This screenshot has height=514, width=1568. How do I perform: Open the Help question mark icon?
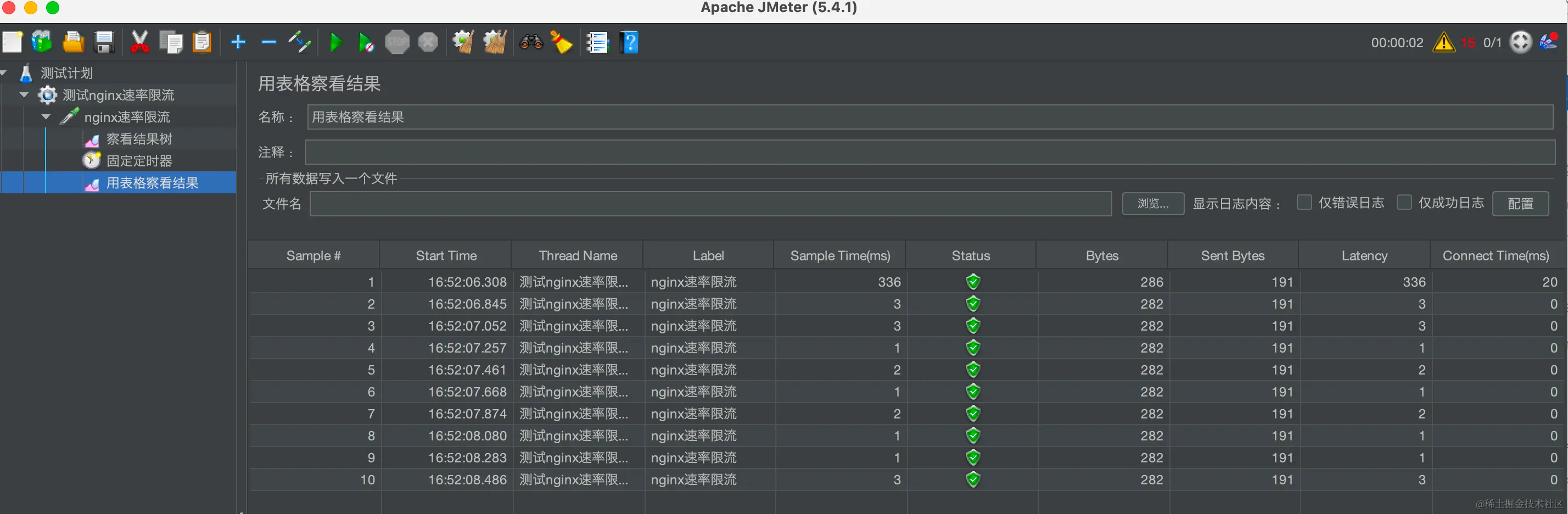pos(629,43)
